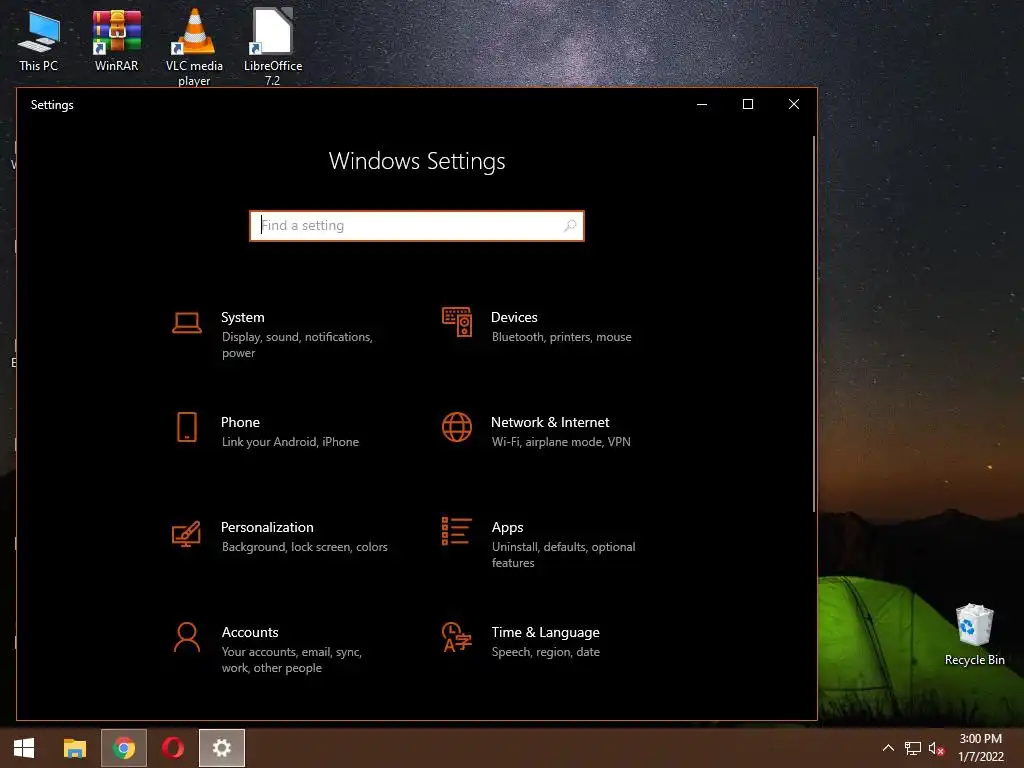Viewport: 1024px width, 768px height.
Task: Click 'Uninstall, defaults, optional features' description
Action: pyautogui.click(x=564, y=555)
